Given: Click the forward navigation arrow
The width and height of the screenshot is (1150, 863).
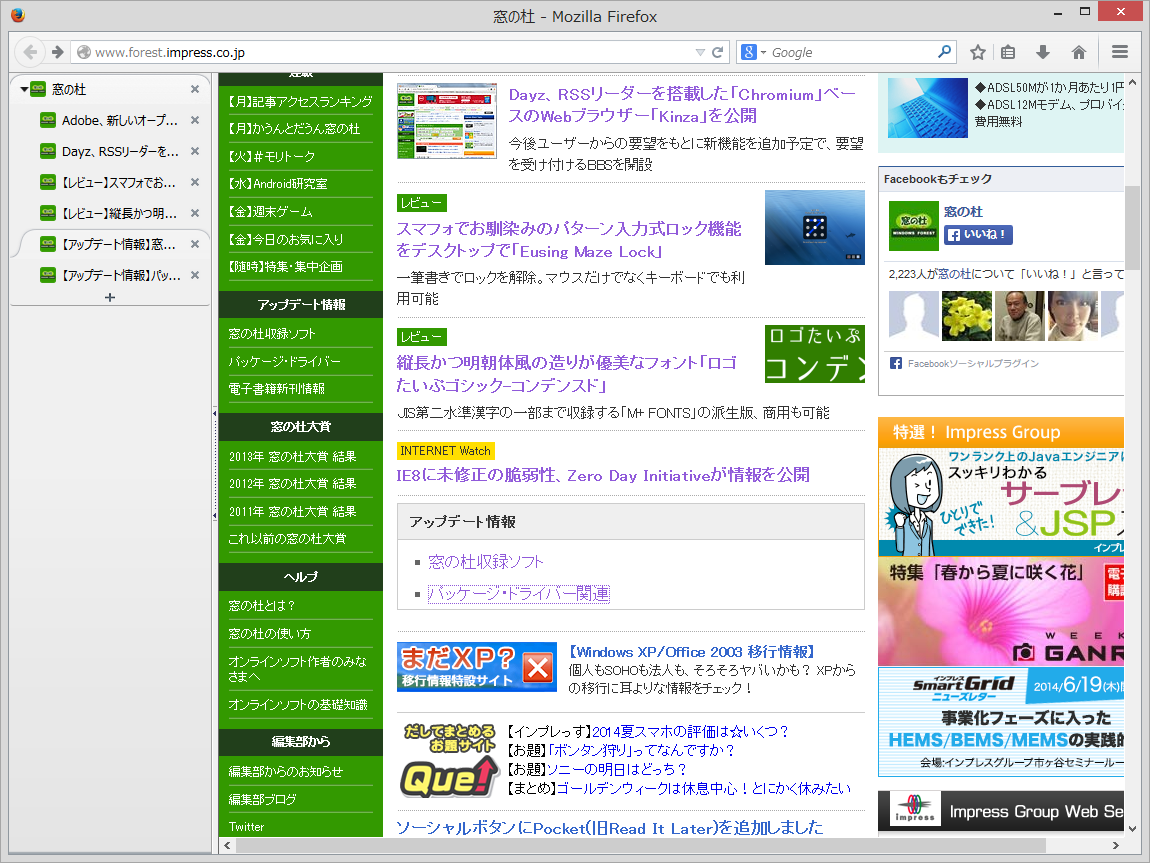Looking at the screenshot, I should [57, 51].
